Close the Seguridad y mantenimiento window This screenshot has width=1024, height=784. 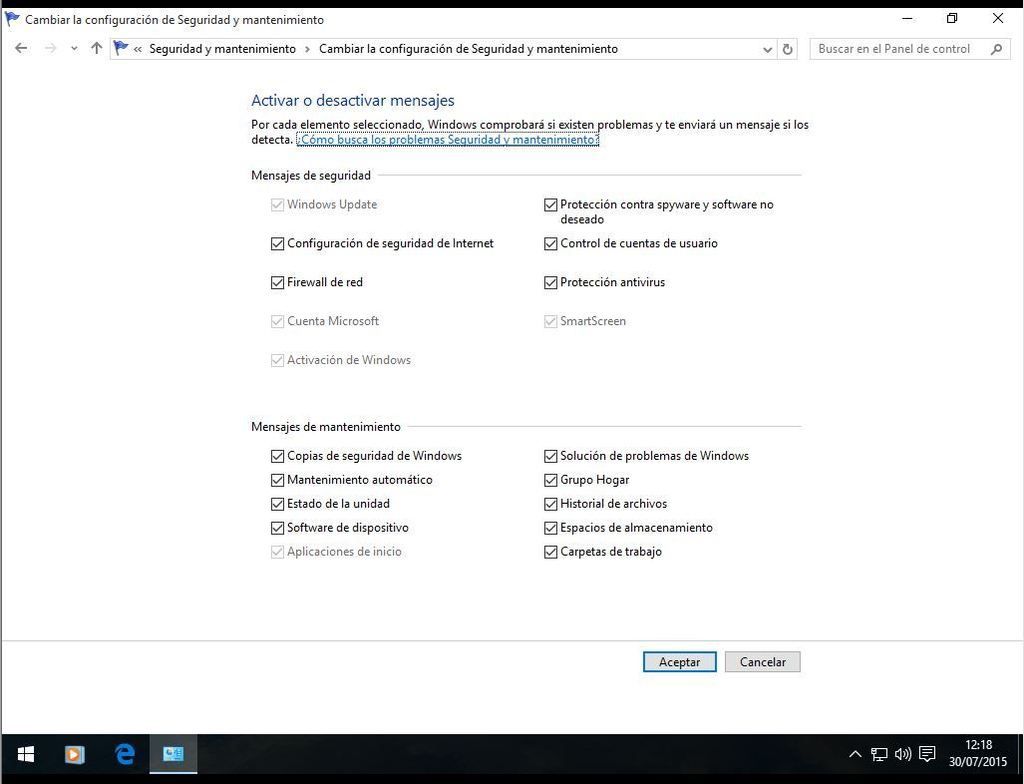point(998,18)
